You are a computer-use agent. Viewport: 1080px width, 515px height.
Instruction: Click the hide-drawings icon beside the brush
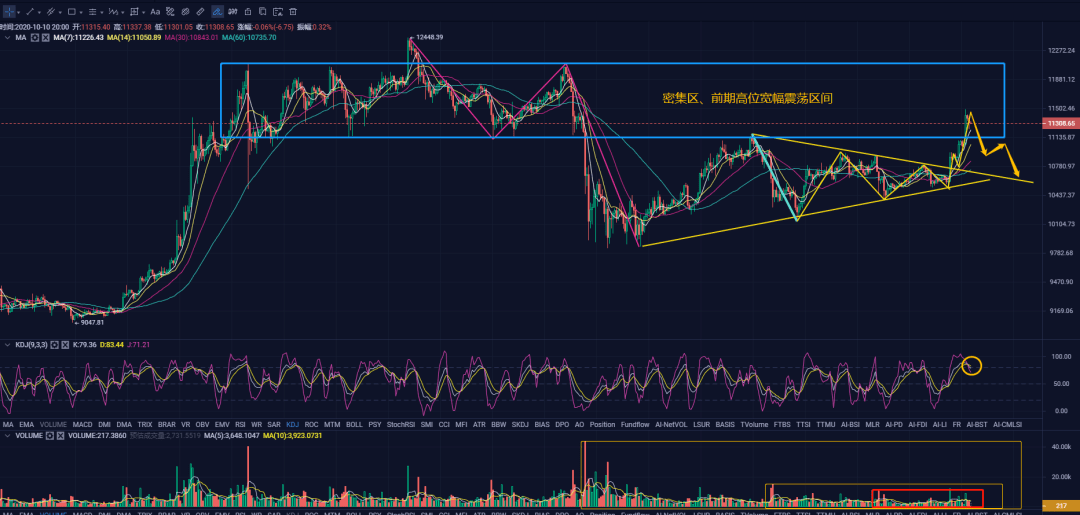tap(233, 12)
